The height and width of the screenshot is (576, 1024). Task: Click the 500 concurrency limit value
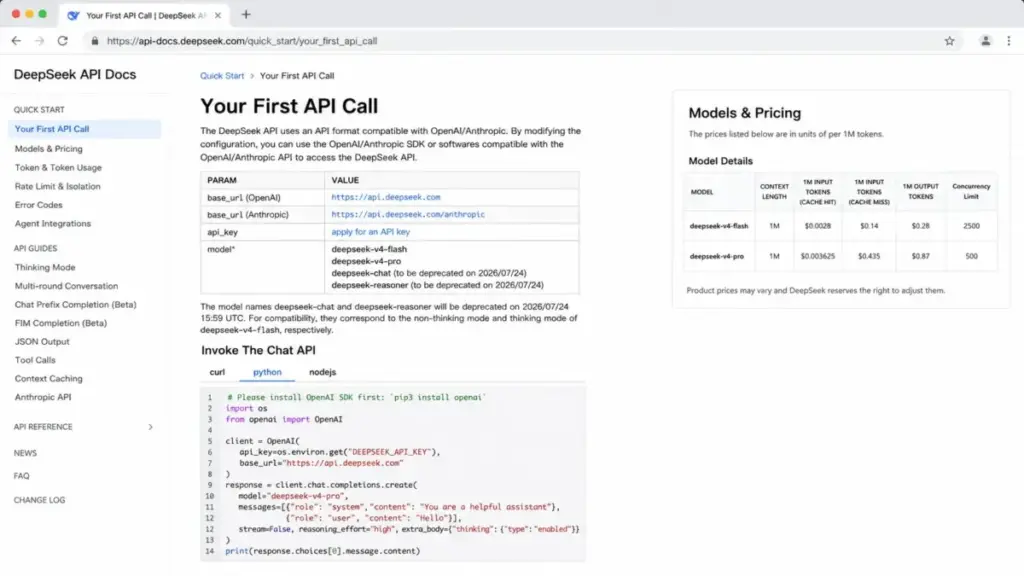point(971,256)
